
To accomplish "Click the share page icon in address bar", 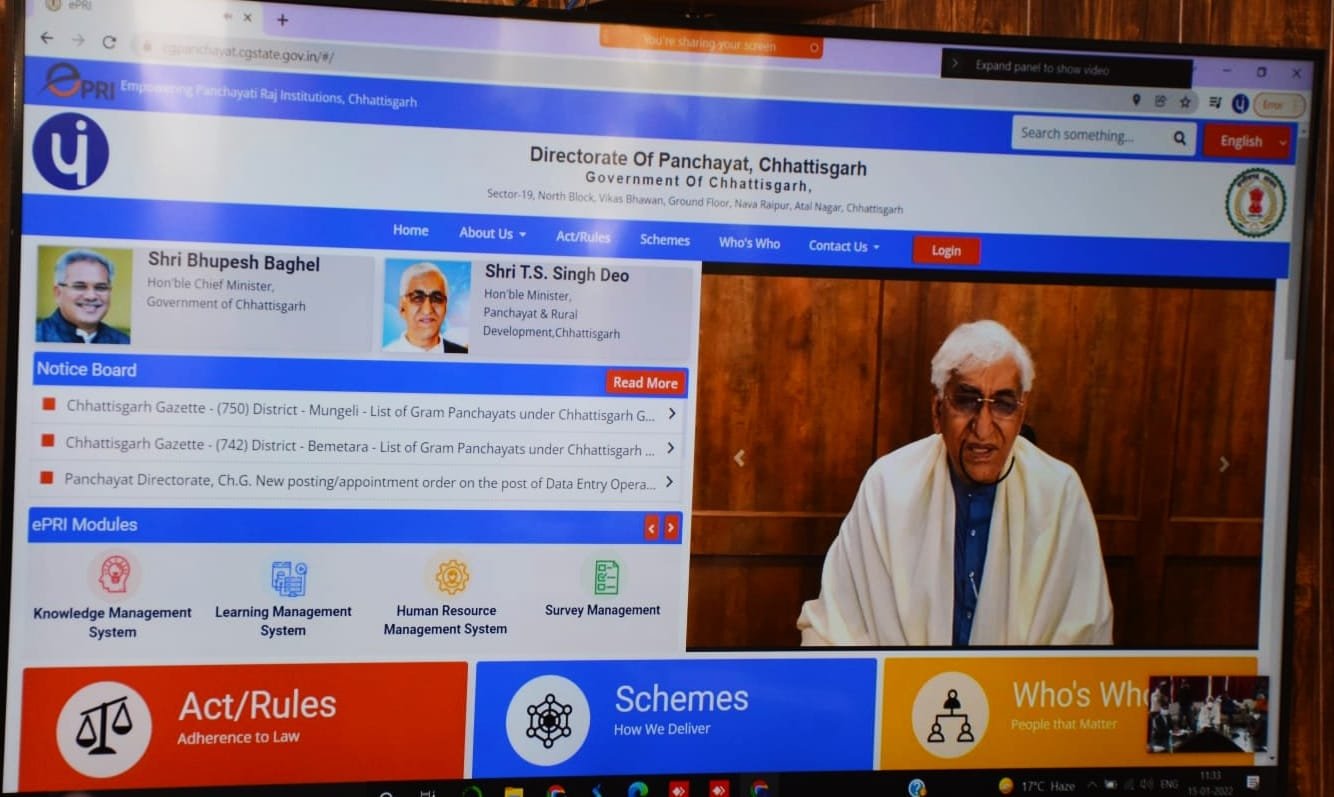I will [1160, 101].
